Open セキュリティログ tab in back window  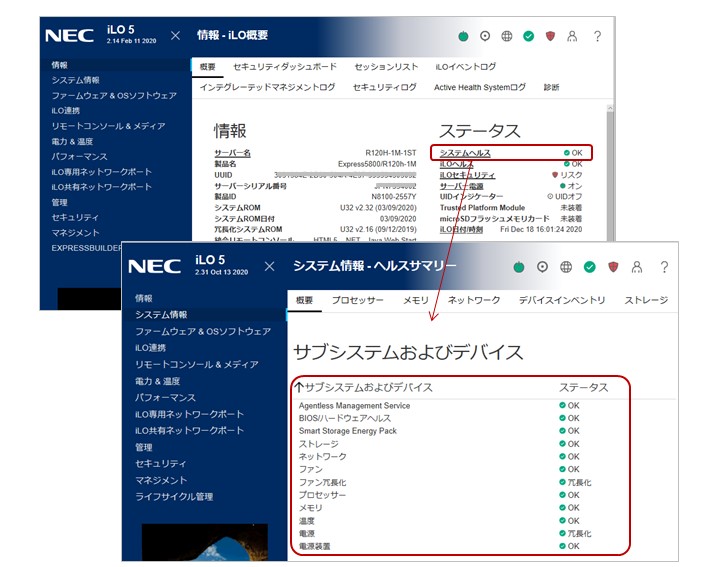pyautogui.click(x=385, y=87)
